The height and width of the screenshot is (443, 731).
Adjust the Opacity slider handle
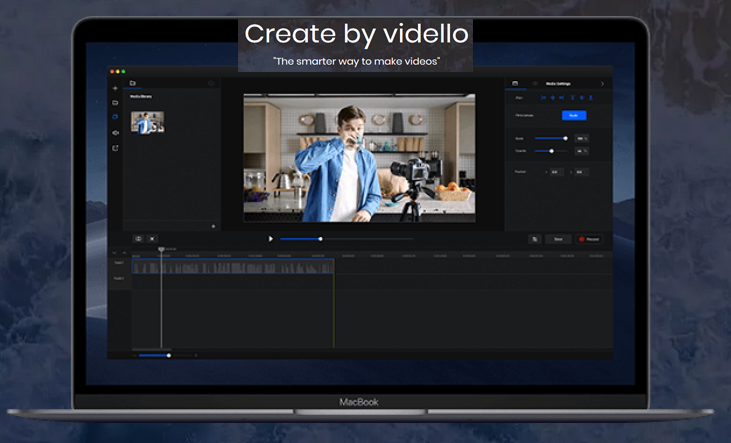coord(552,151)
